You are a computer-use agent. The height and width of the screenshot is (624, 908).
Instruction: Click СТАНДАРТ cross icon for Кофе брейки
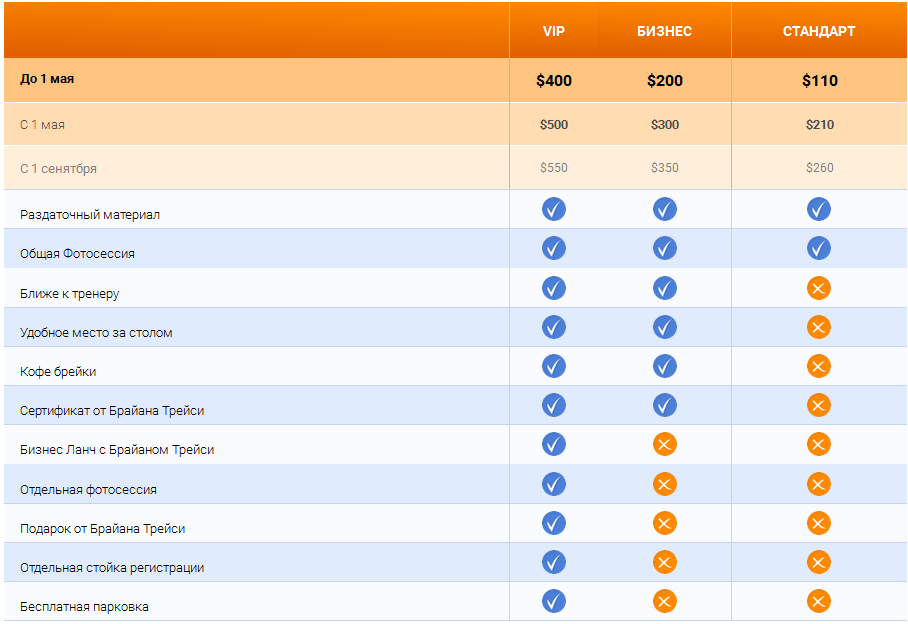coord(818,367)
